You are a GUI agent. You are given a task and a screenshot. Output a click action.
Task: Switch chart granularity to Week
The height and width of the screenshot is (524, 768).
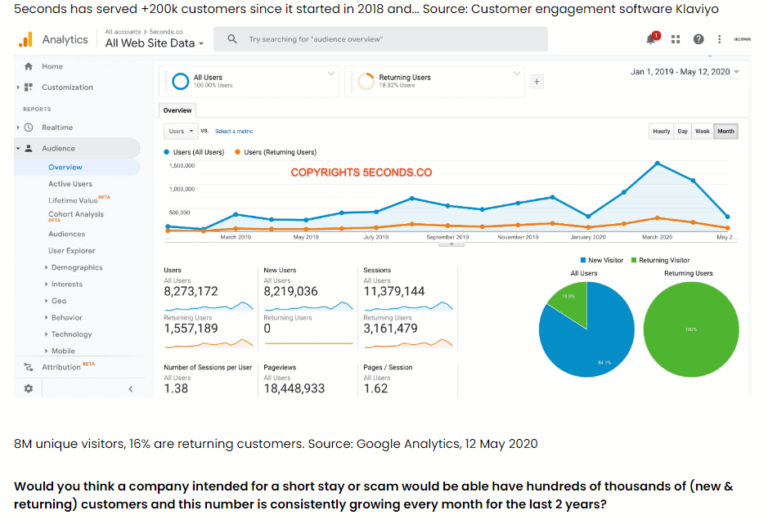pyautogui.click(x=702, y=131)
